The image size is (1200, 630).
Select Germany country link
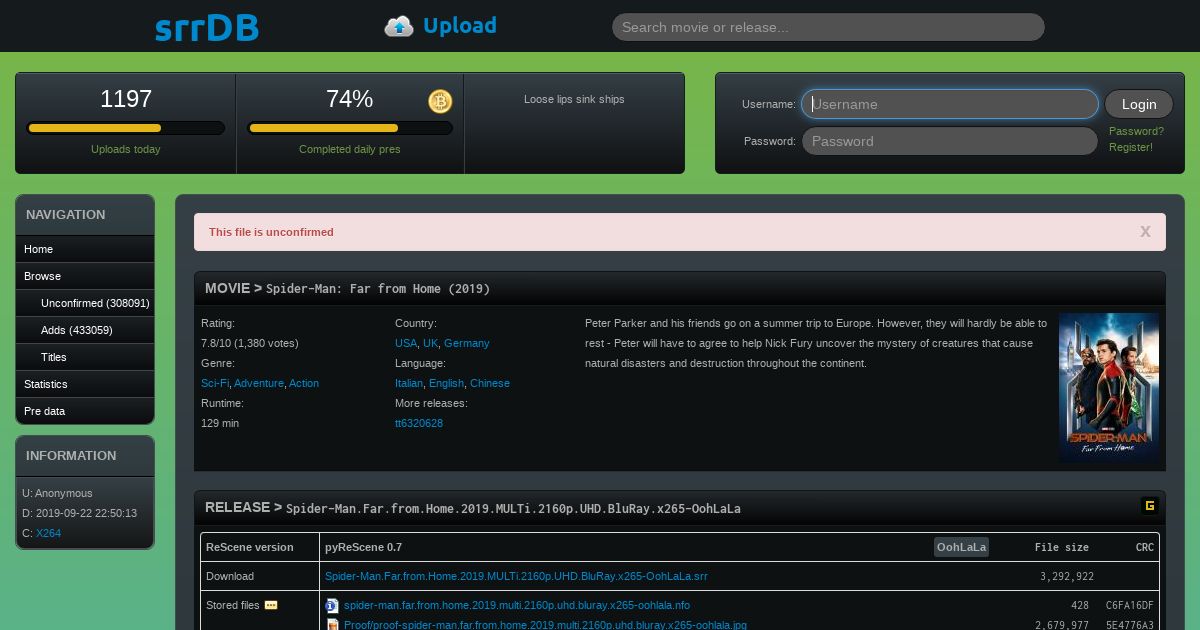(467, 343)
